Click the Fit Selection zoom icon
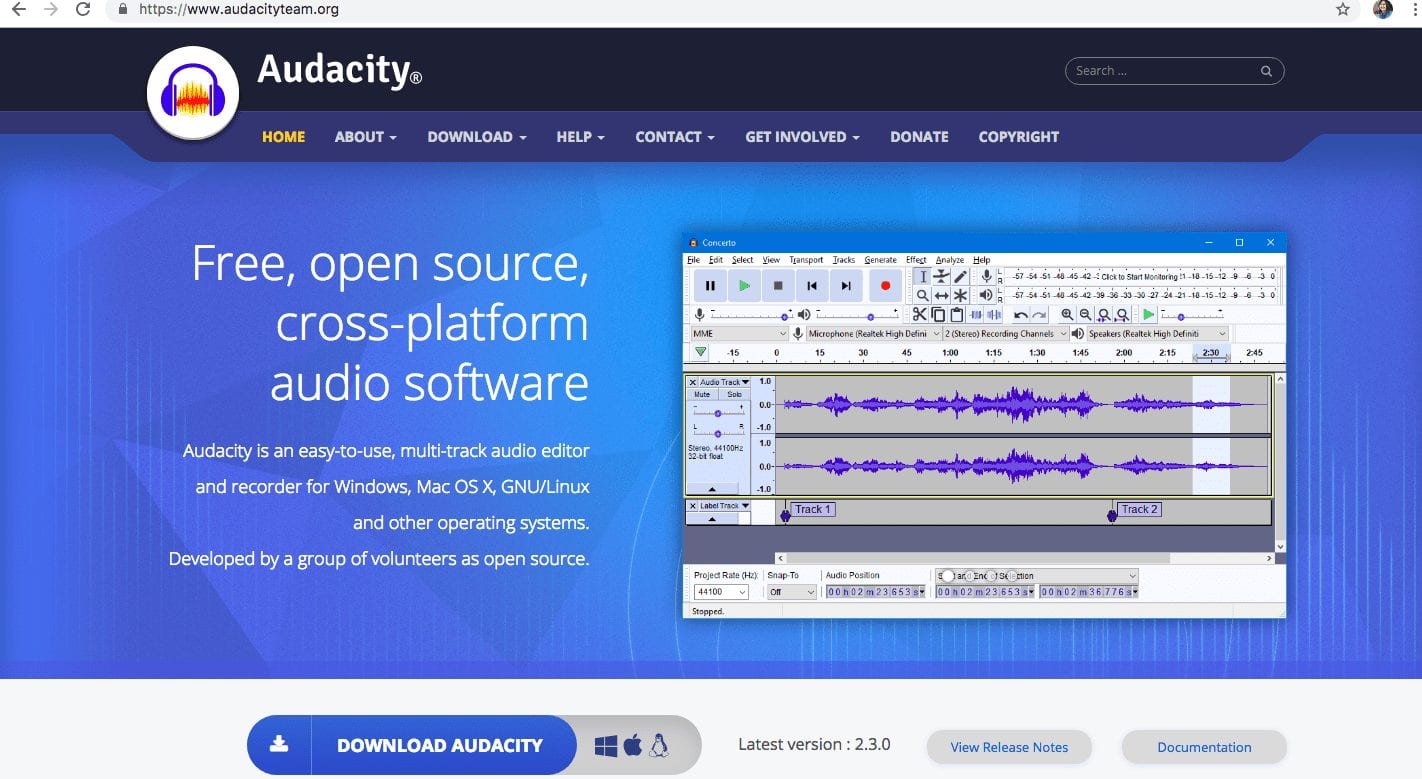Viewport: 1422px width, 779px height. (x=1104, y=315)
